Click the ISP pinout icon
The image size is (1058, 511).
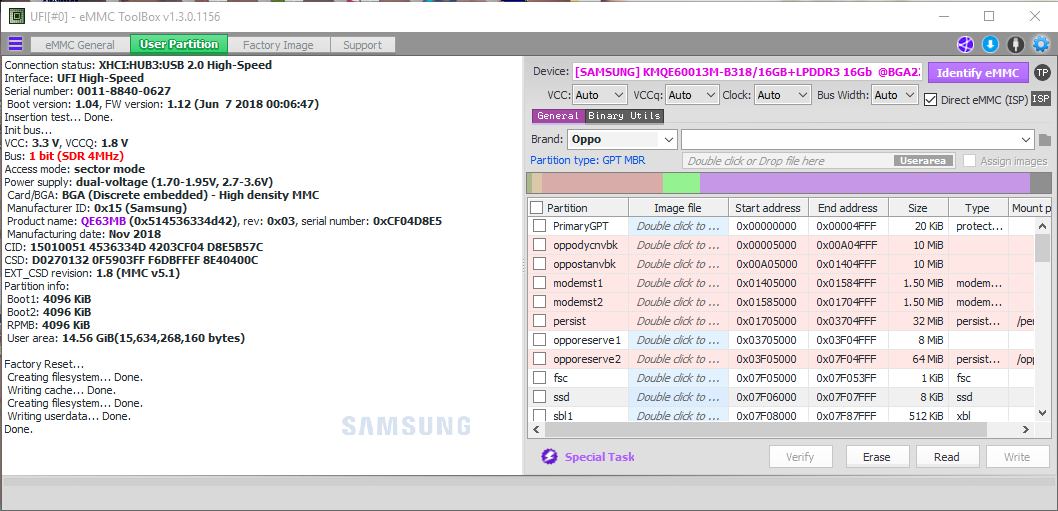[x=1040, y=99]
